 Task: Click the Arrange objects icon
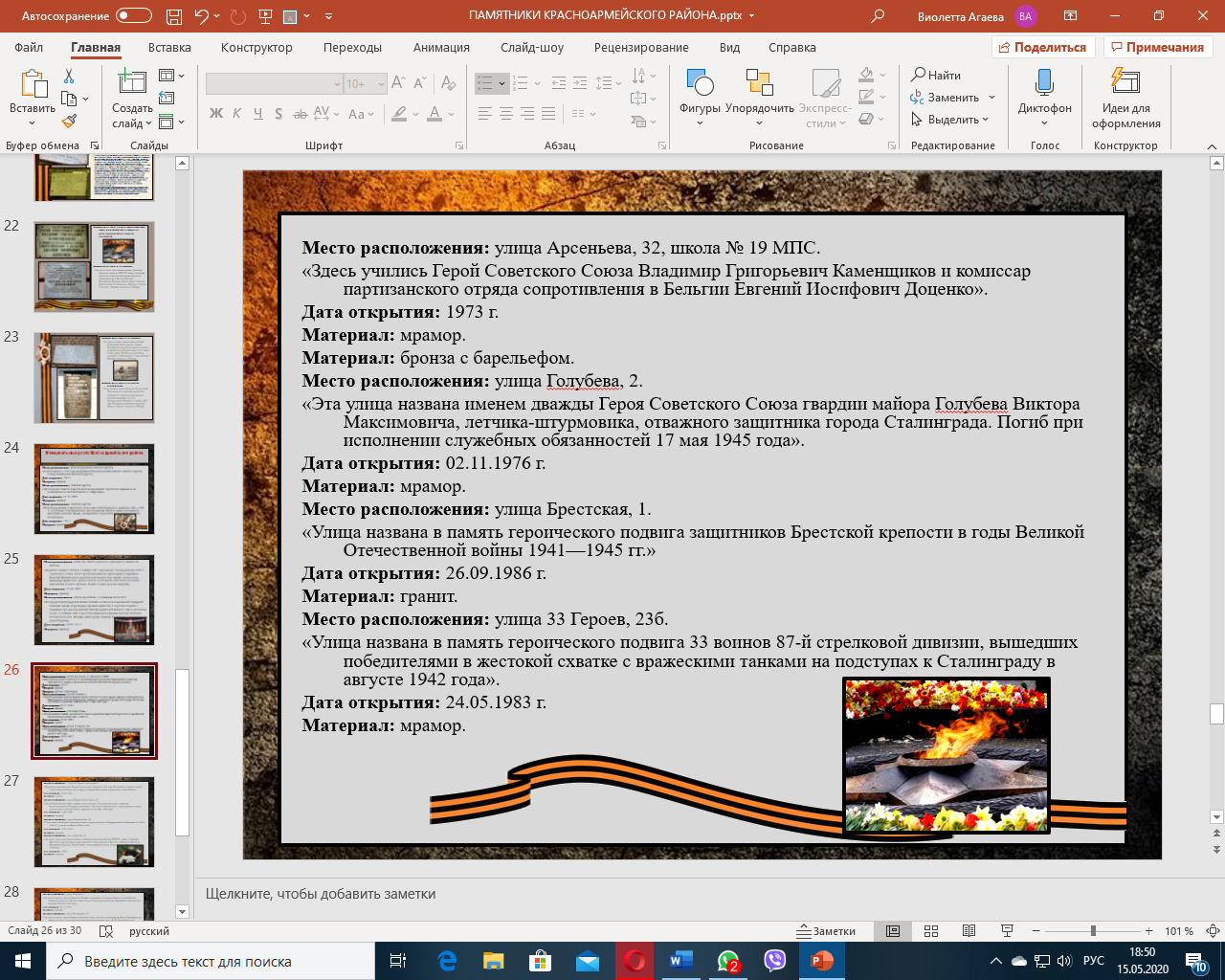pos(759,85)
